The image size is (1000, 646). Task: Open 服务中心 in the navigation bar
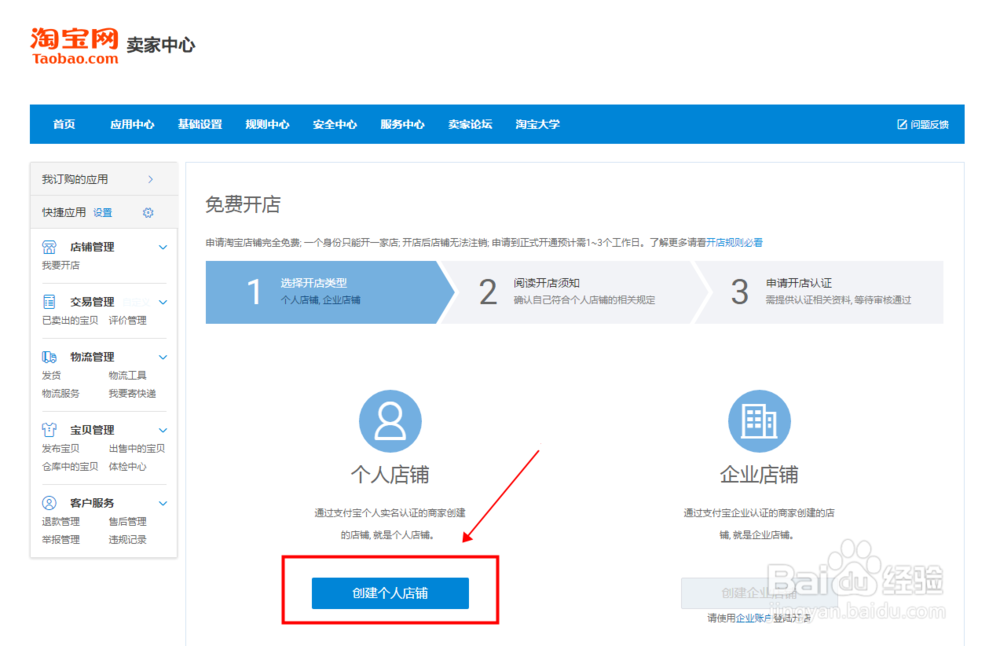click(x=402, y=124)
